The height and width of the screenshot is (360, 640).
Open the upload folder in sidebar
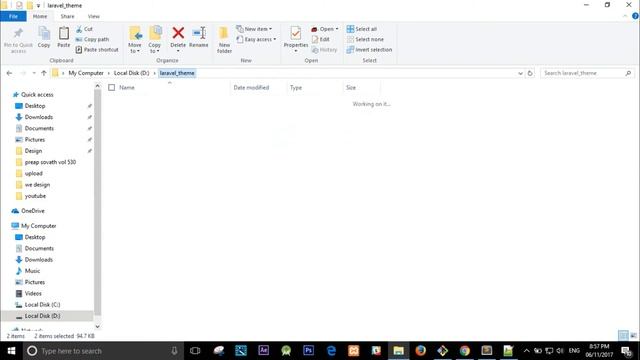point(33,173)
